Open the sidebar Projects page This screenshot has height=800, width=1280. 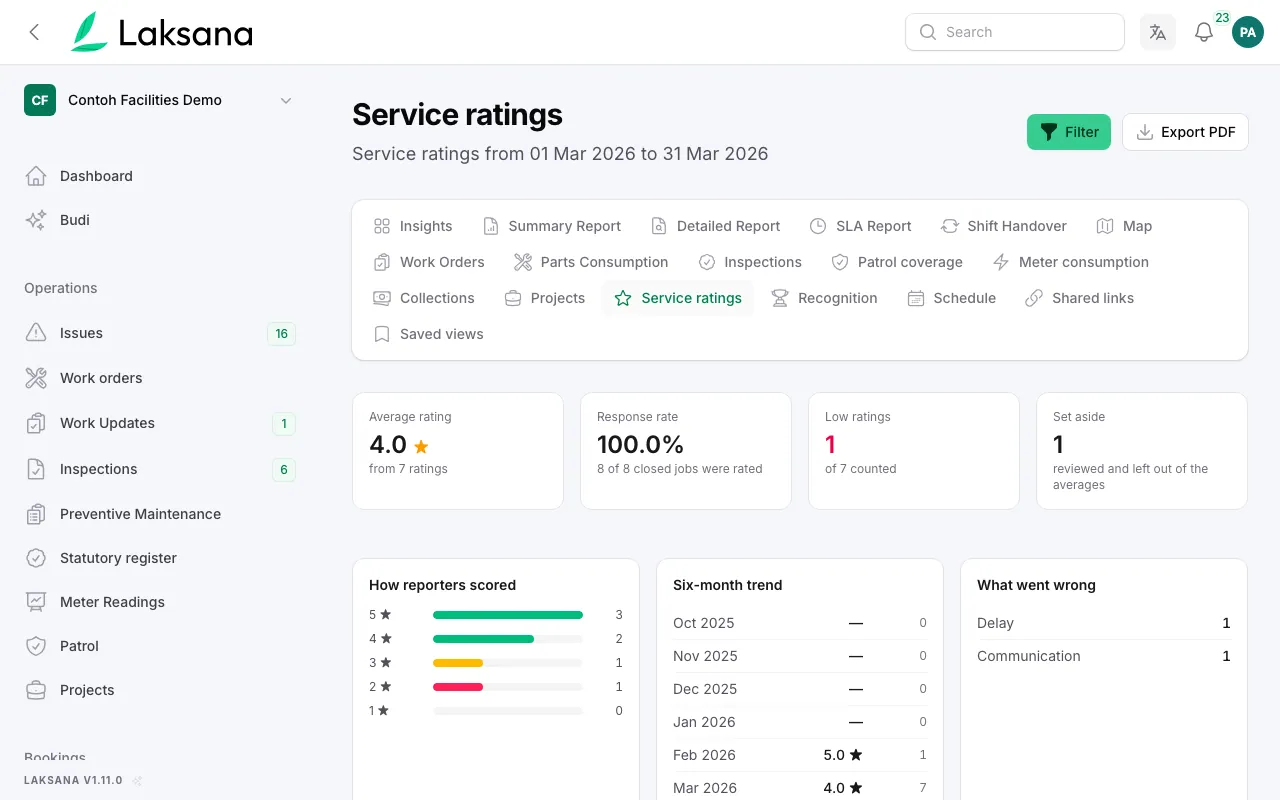(160, 690)
